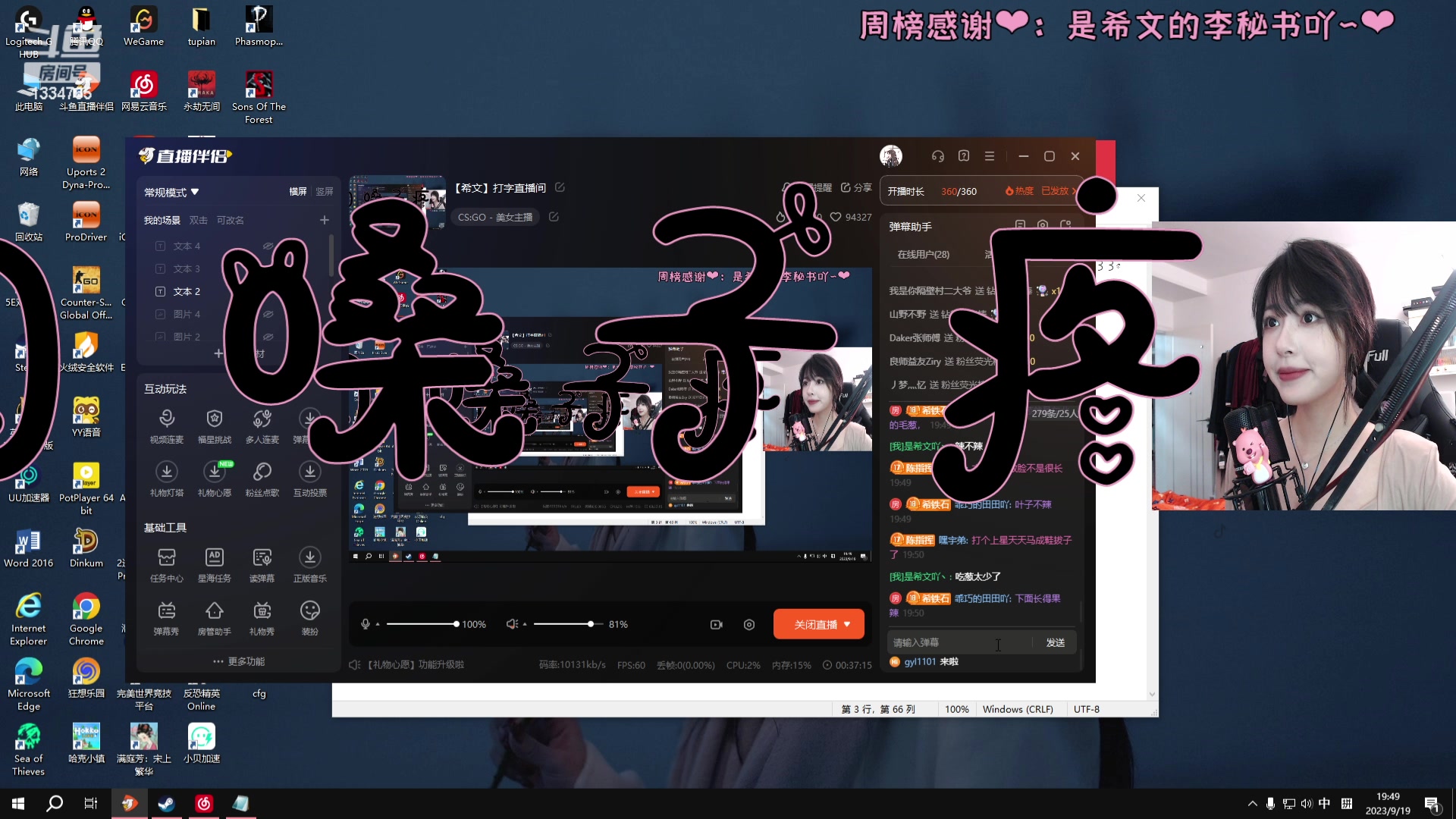This screenshot has height=819, width=1456.
Task: Open Steam from the taskbar
Action: pos(166,804)
